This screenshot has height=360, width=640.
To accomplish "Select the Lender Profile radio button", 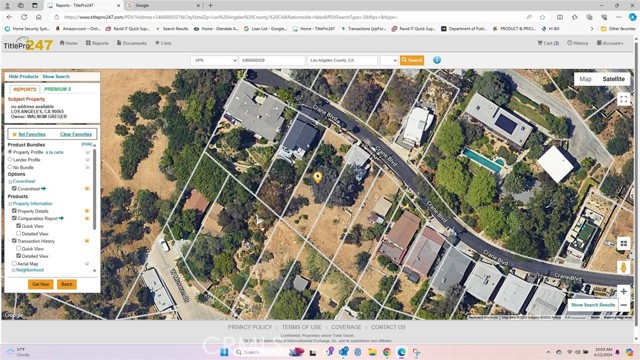I will point(10,160).
